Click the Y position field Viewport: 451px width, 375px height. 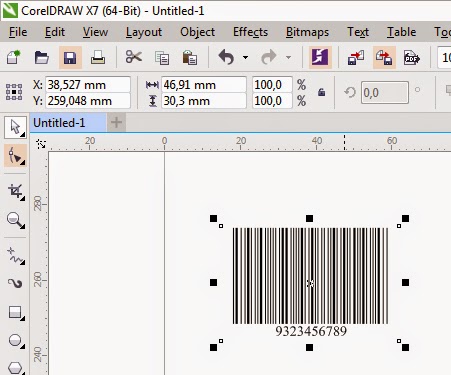(88, 101)
